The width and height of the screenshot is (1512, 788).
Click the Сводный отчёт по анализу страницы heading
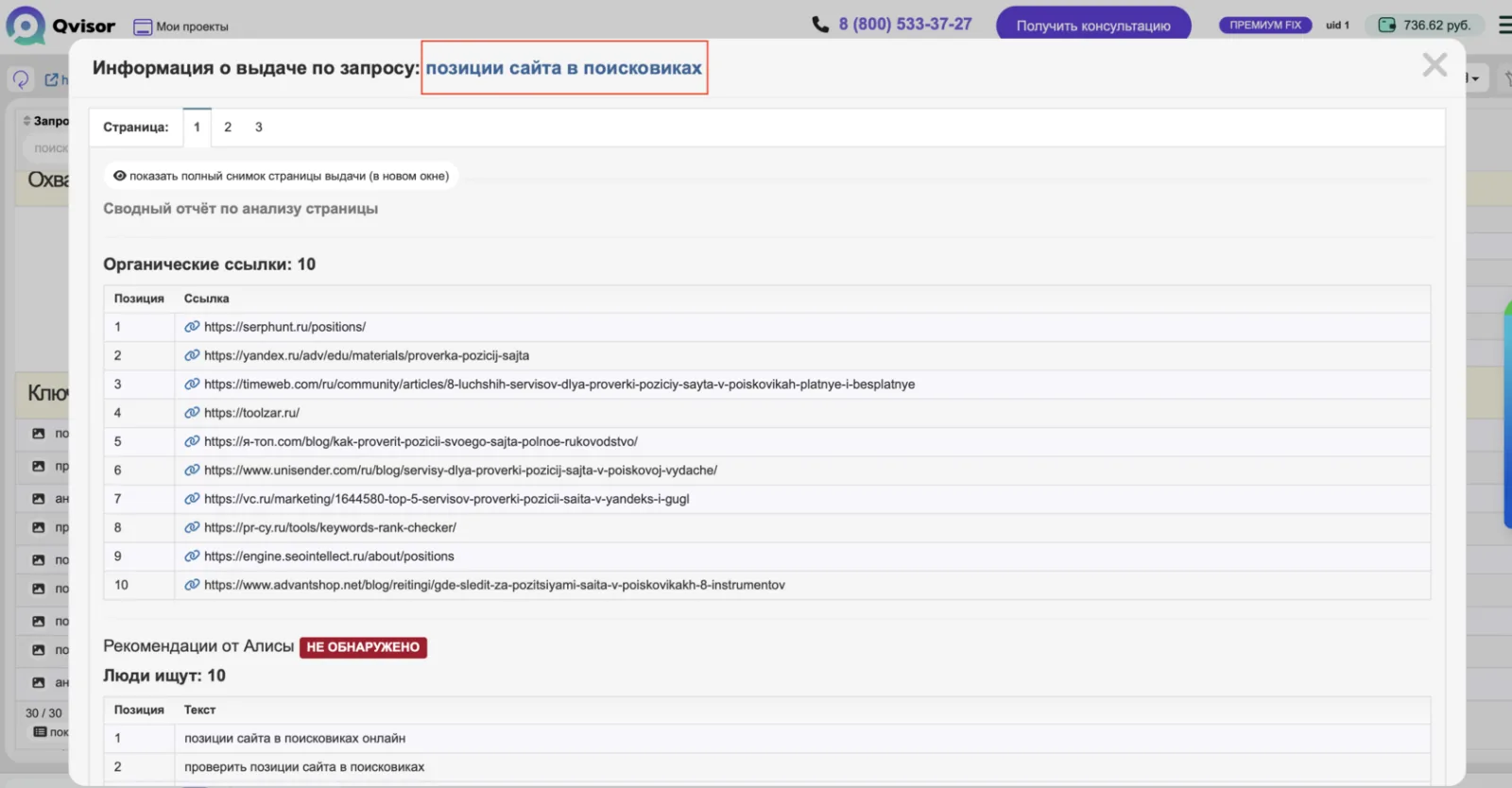click(x=241, y=208)
